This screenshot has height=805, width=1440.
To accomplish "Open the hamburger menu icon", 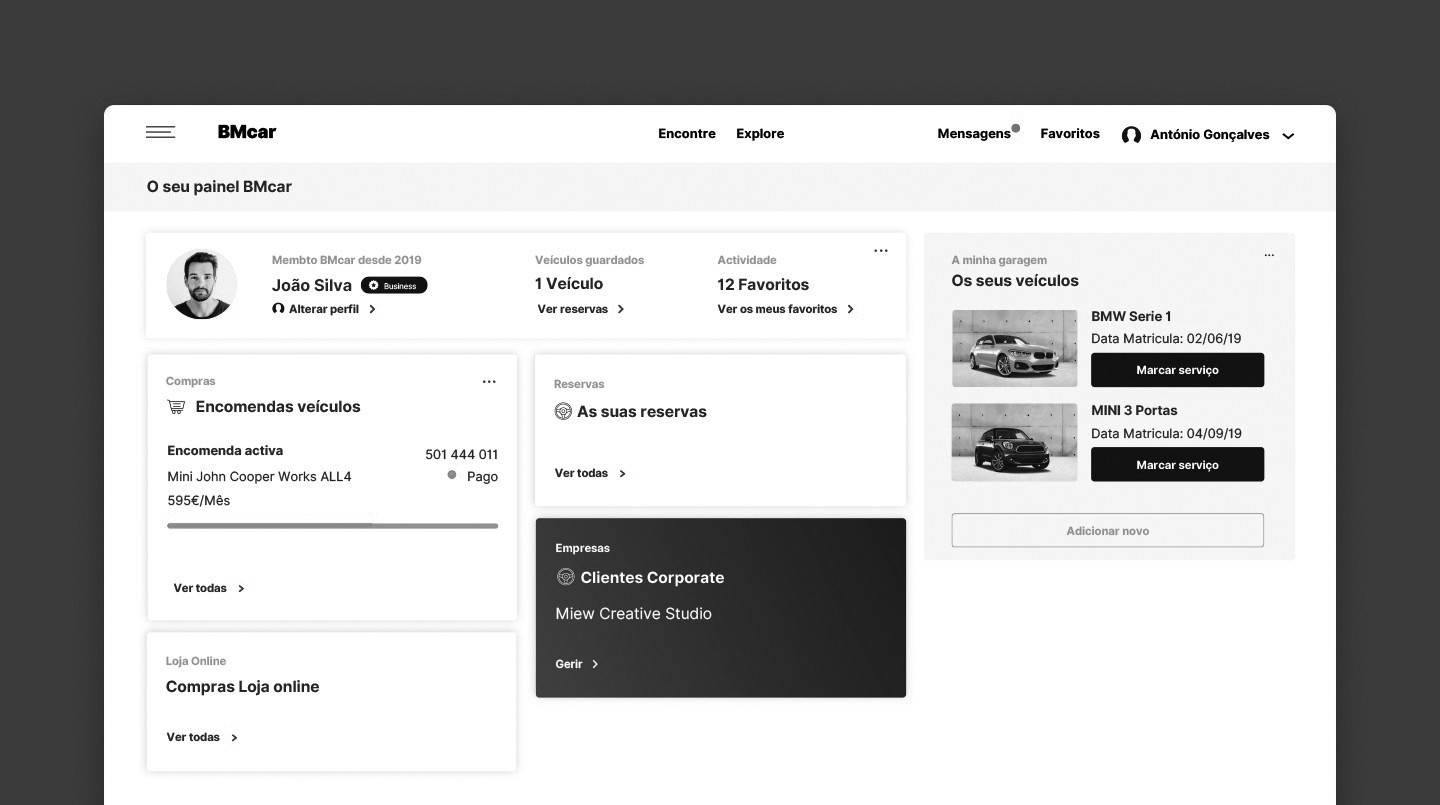I will tap(160, 132).
